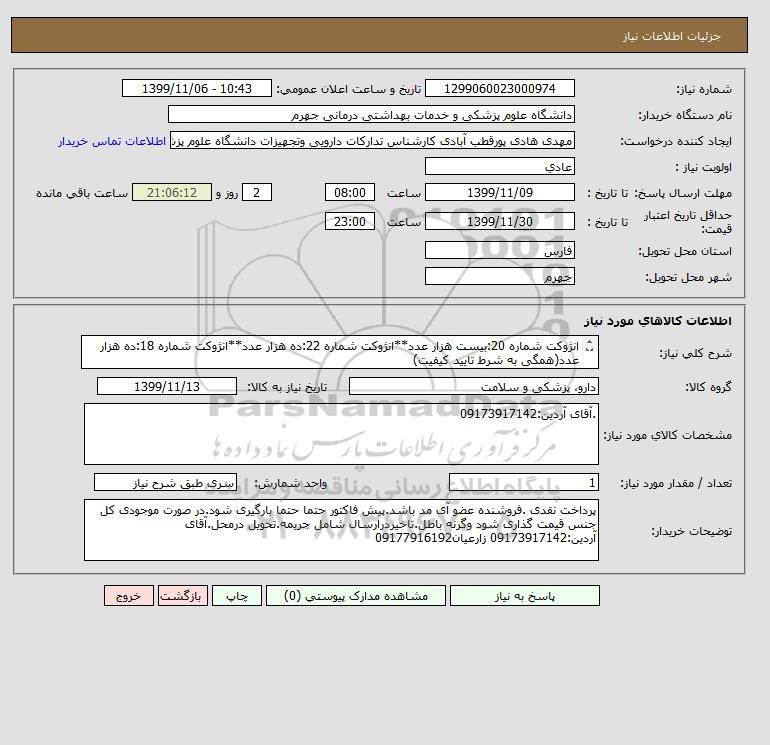Select the need number field 1299060023000974
This screenshot has width=770, height=745.
[499, 89]
